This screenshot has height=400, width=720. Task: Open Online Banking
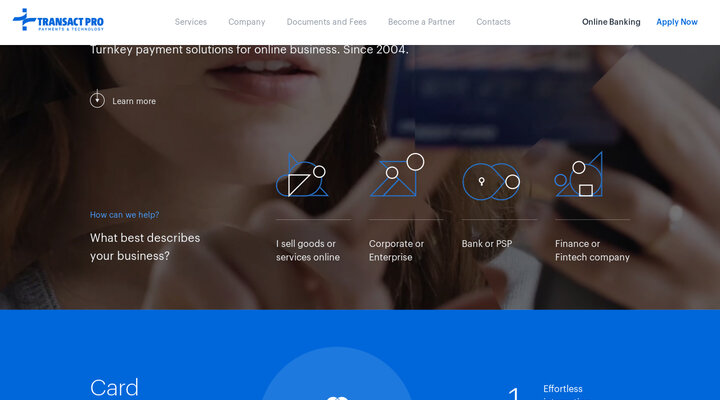tap(611, 22)
